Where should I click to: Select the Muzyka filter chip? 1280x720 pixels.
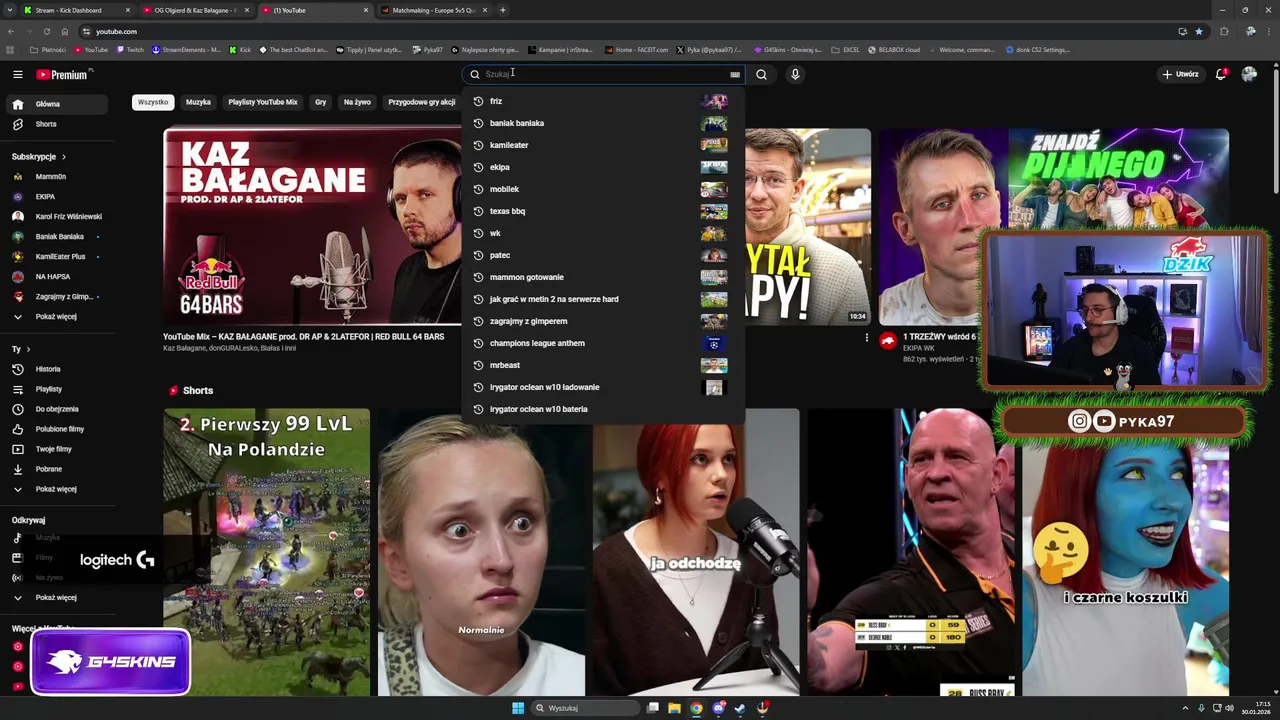tap(198, 102)
